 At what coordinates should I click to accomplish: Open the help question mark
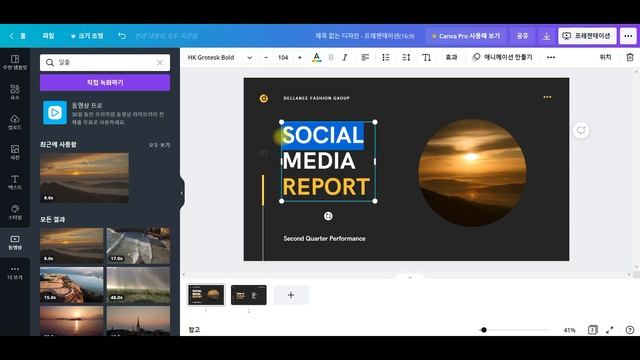point(630,330)
